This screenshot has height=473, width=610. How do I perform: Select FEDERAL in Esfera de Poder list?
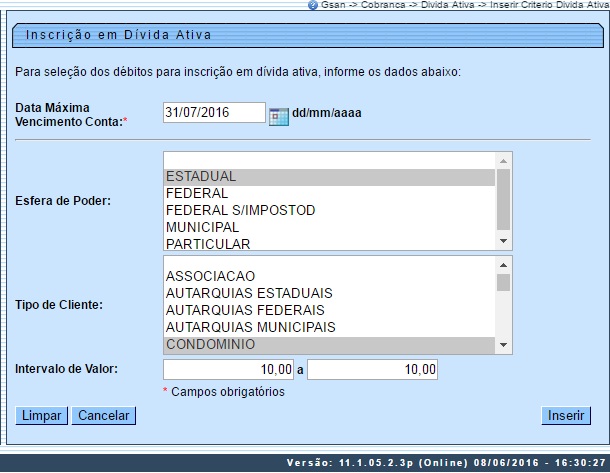coord(329,193)
